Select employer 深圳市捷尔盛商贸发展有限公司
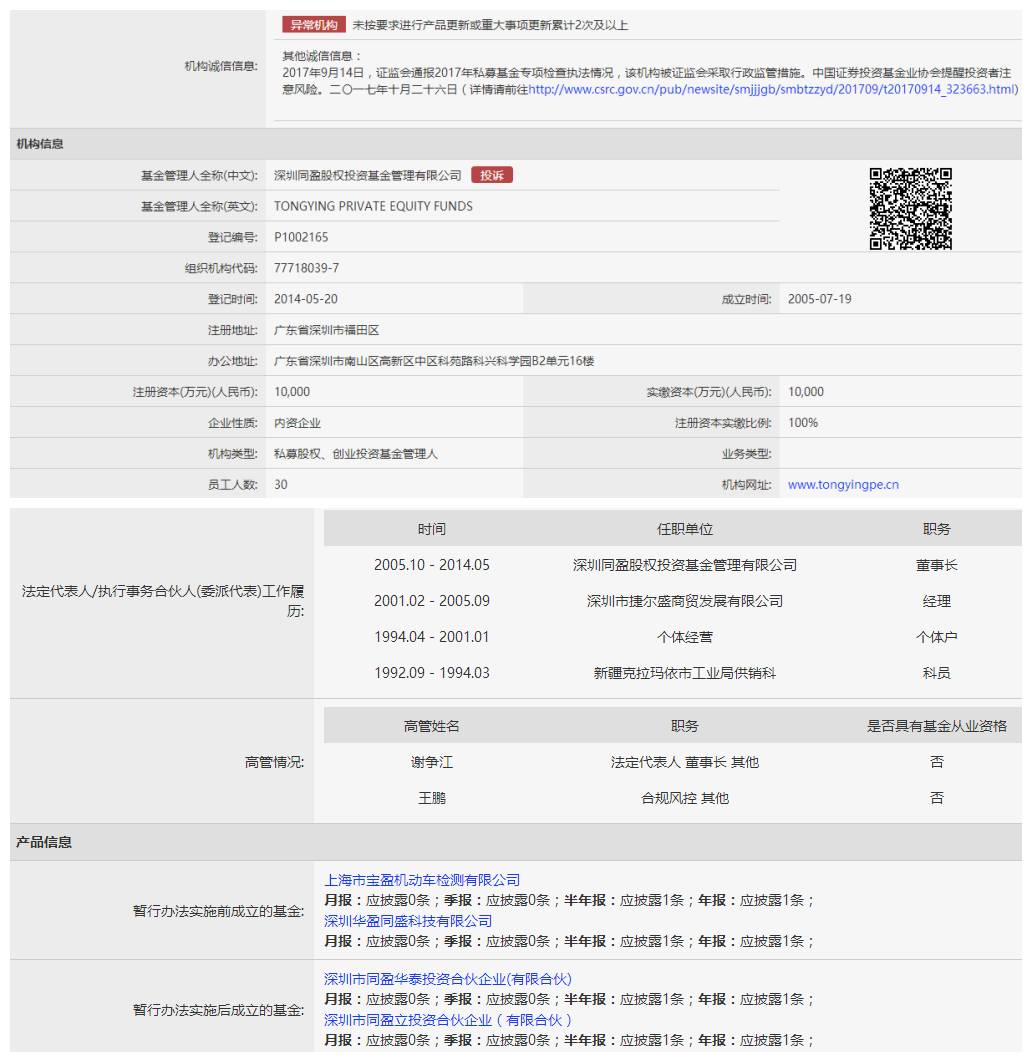 point(685,601)
